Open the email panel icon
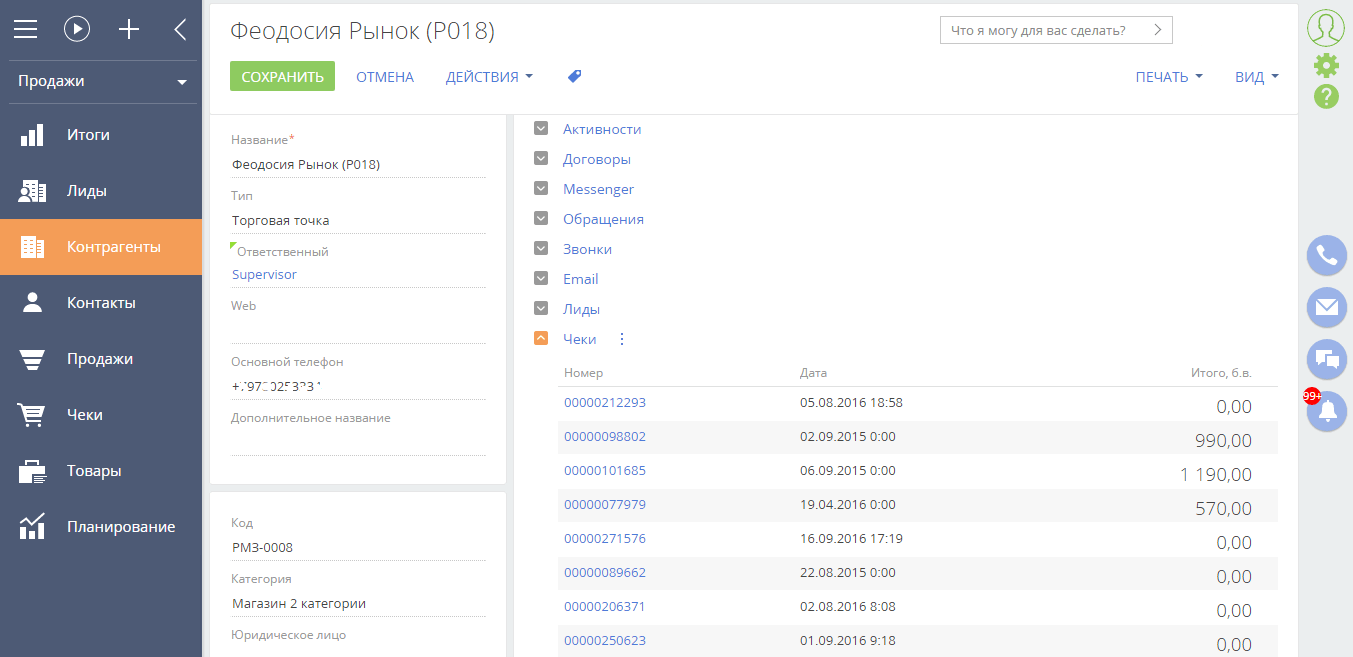Screen dimensions: 1353x657 pyautogui.click(x=1327, y=307)
